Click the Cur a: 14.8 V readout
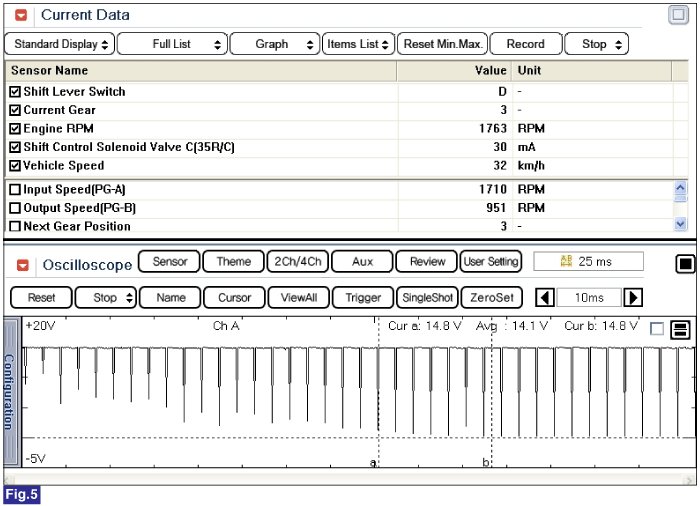The width and height of the screenshot is (700, 506). (x=425, y=326)
